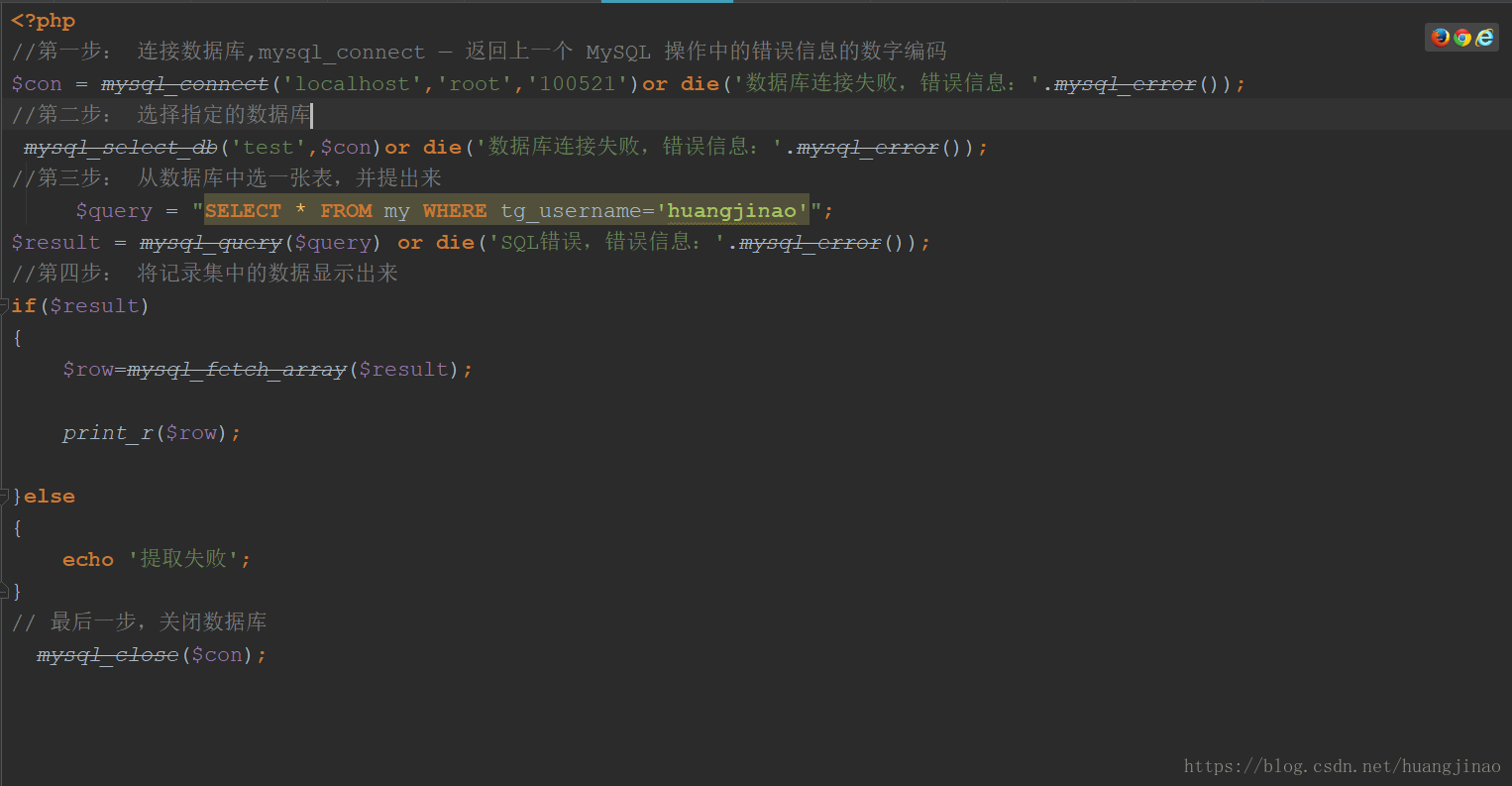Viewport: 1512px width, 786px height.
Task: Click the '100521' password string
Action: [x=578, y=84]
